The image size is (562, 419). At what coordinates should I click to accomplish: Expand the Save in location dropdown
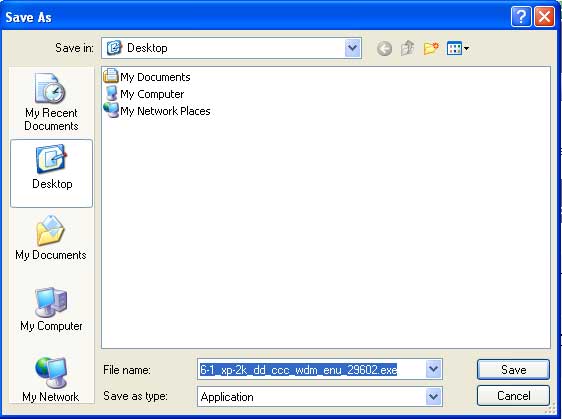(x=352, y=48)
